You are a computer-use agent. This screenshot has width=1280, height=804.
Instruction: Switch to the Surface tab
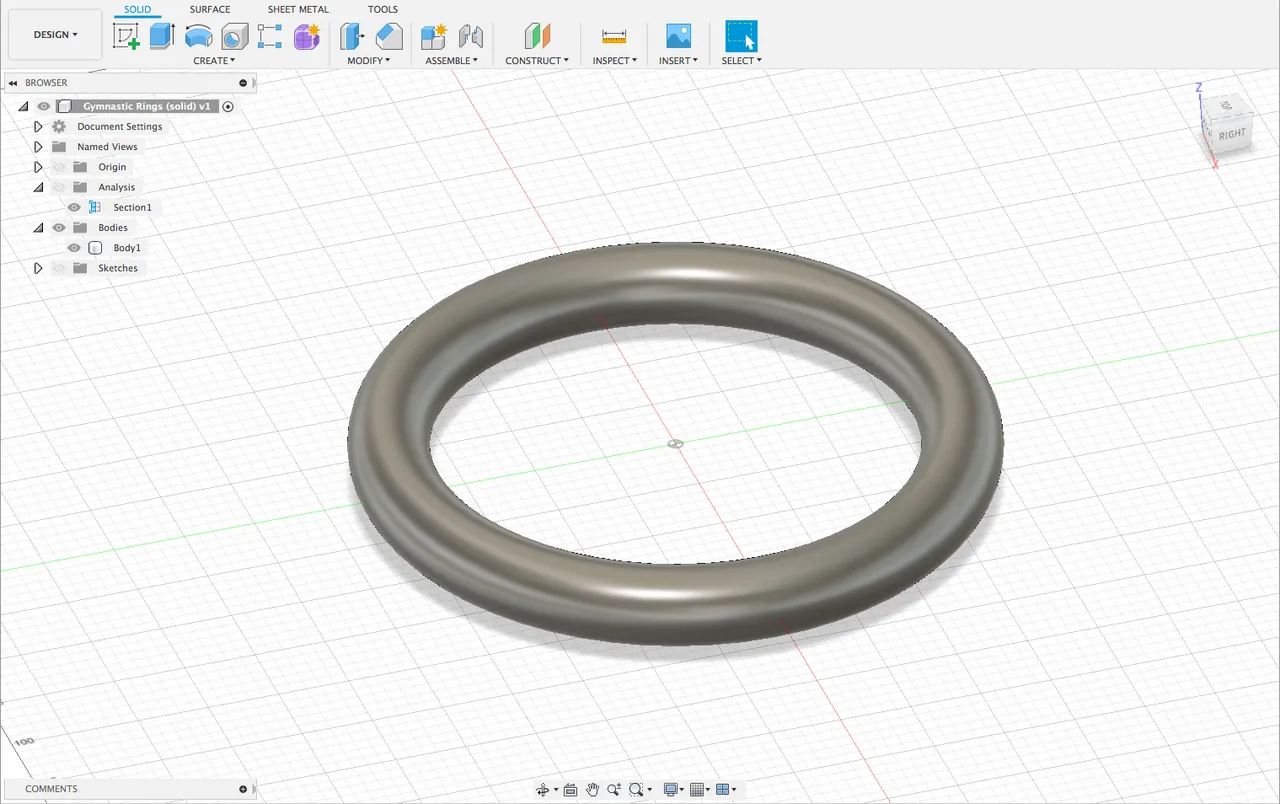pos(210,9)
